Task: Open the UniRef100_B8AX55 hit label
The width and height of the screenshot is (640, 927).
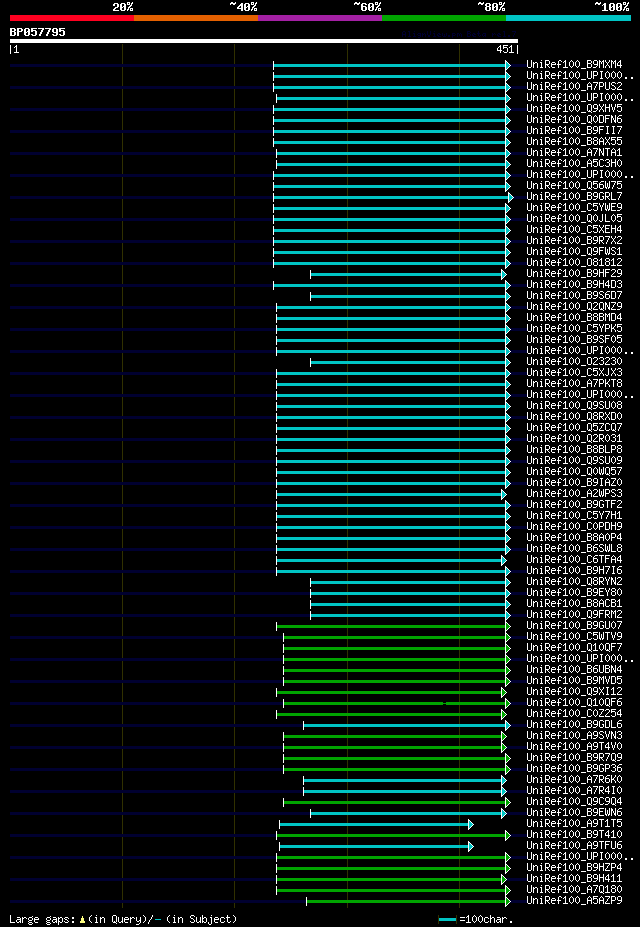Action: [574, 141]
